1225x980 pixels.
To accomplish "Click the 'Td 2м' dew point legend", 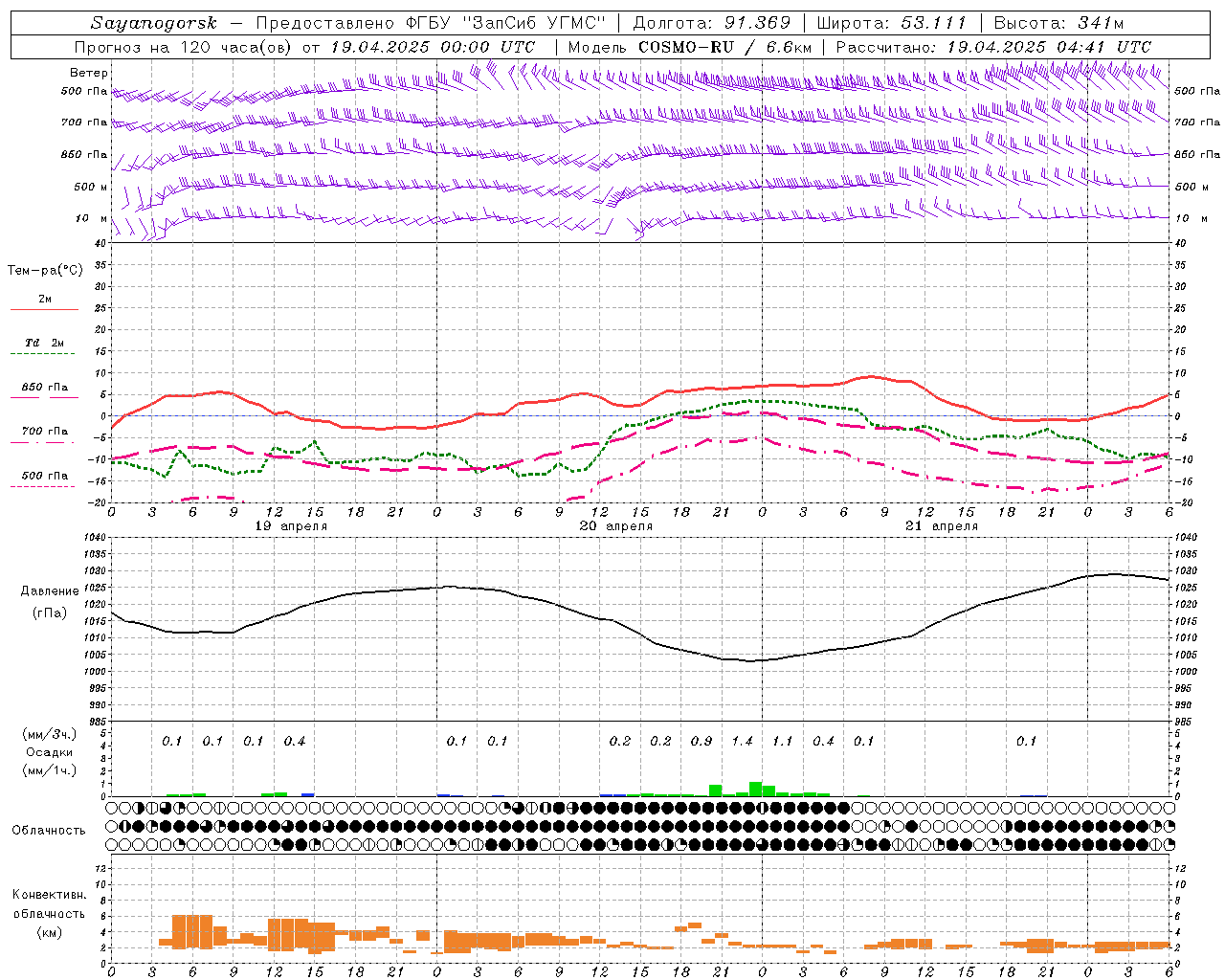I will [44, 343].
